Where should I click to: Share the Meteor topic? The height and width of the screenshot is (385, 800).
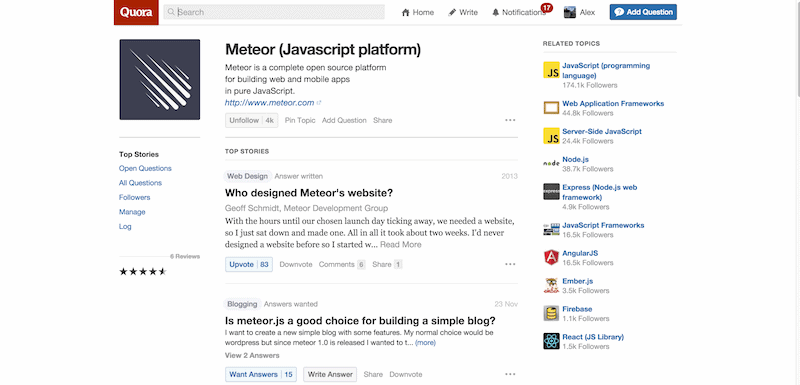(x=383, y=120)
